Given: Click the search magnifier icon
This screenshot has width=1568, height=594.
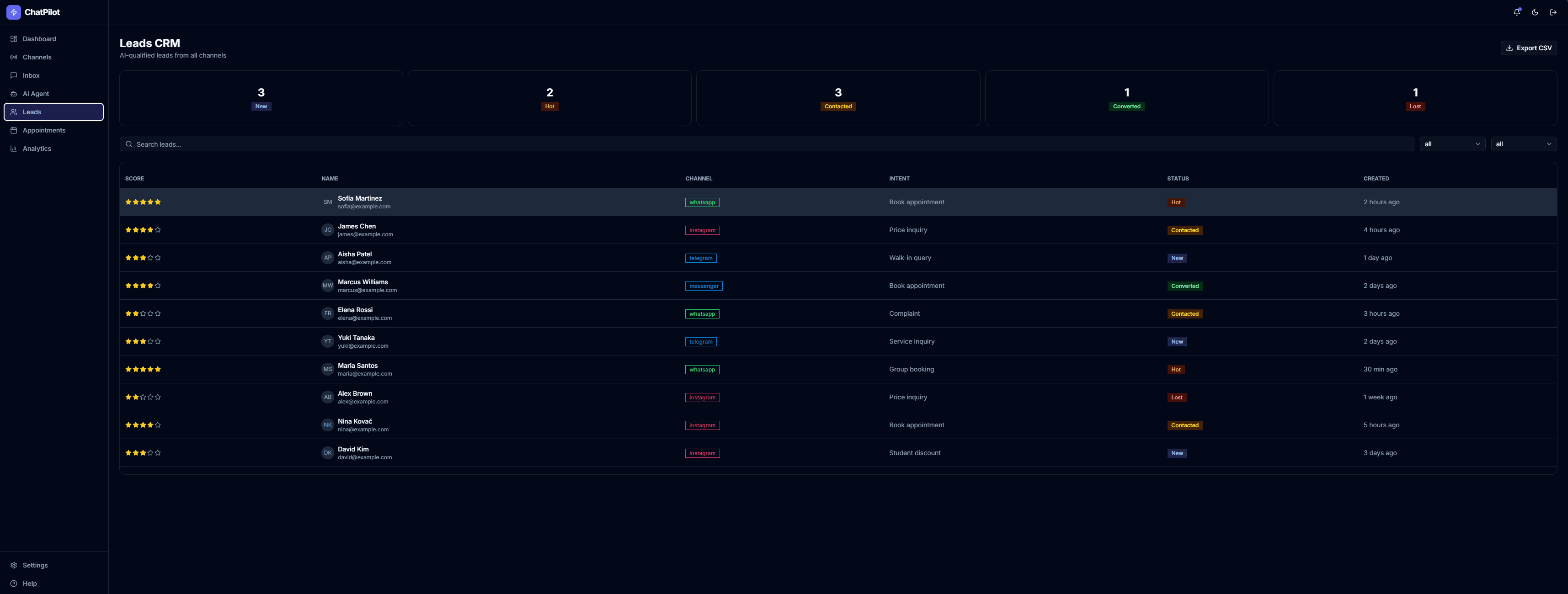Looking at the screenshot, I should coord(128,144).
